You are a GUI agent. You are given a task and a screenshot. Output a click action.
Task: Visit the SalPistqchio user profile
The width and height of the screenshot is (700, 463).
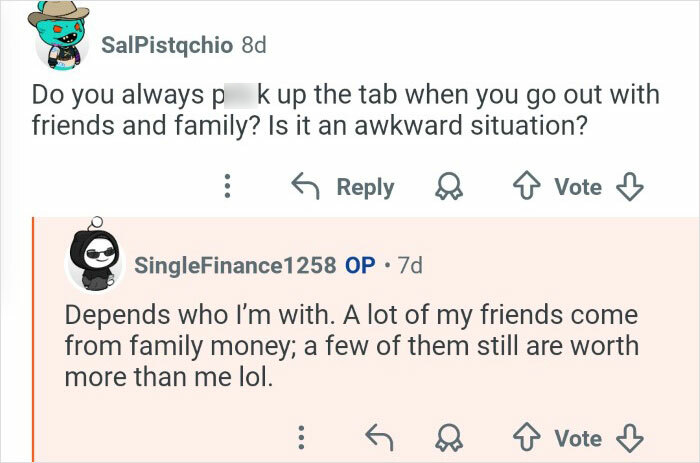point(168,45)
